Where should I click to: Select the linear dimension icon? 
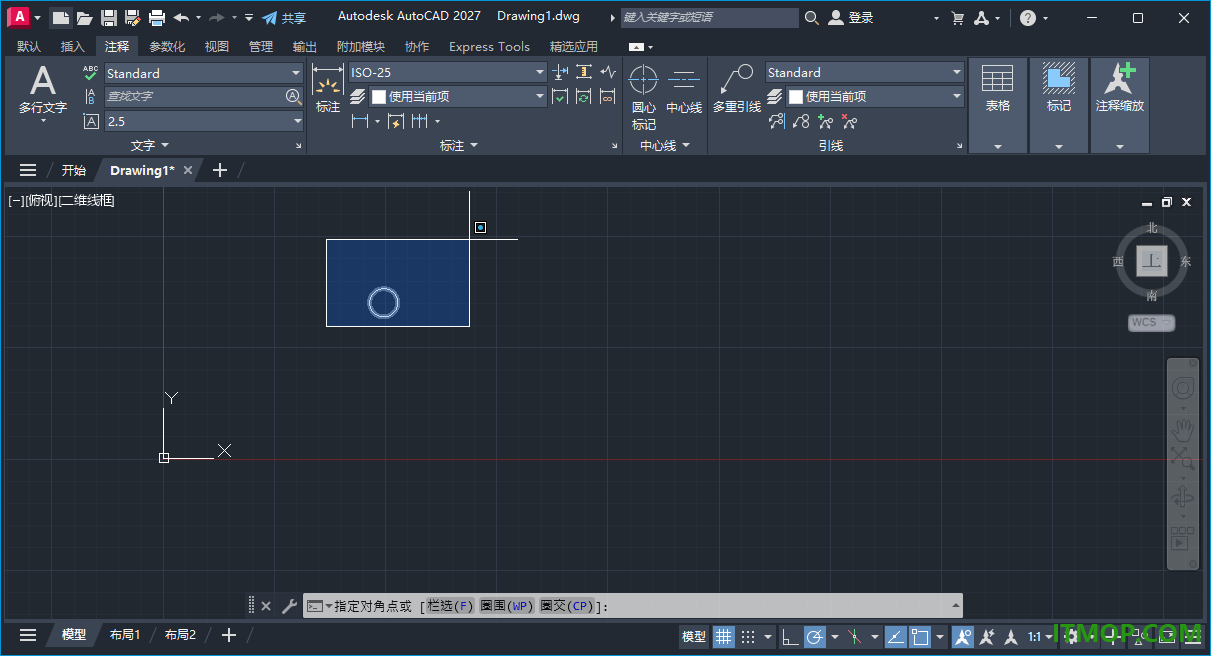tap(361, 121)
